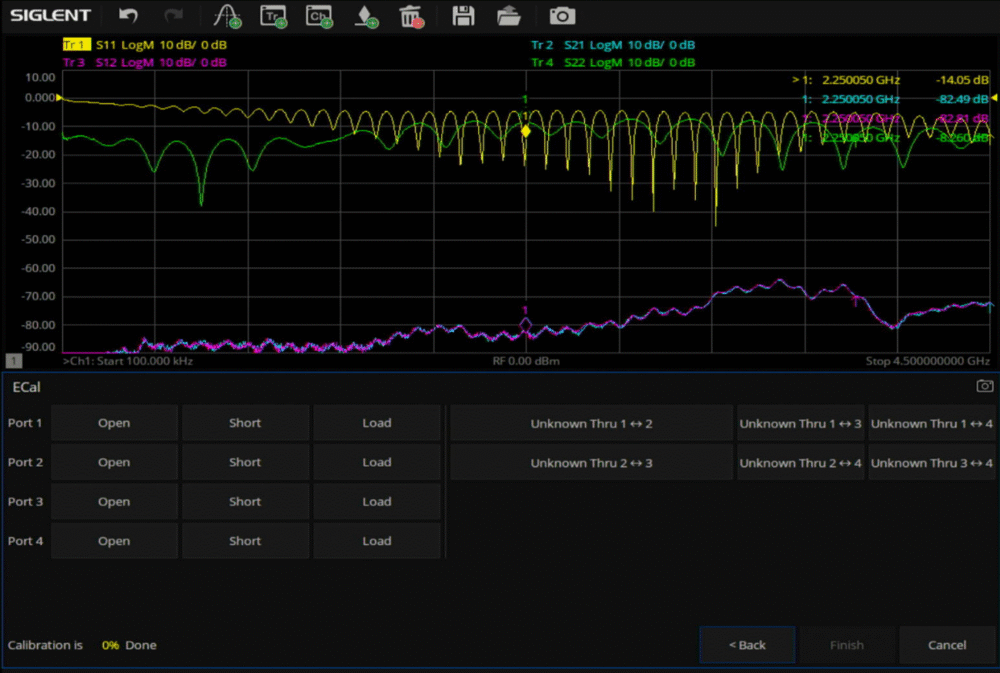The image size is (1000, 673).
Task: Open file with the folder icon
Action: tap(508, 15)
